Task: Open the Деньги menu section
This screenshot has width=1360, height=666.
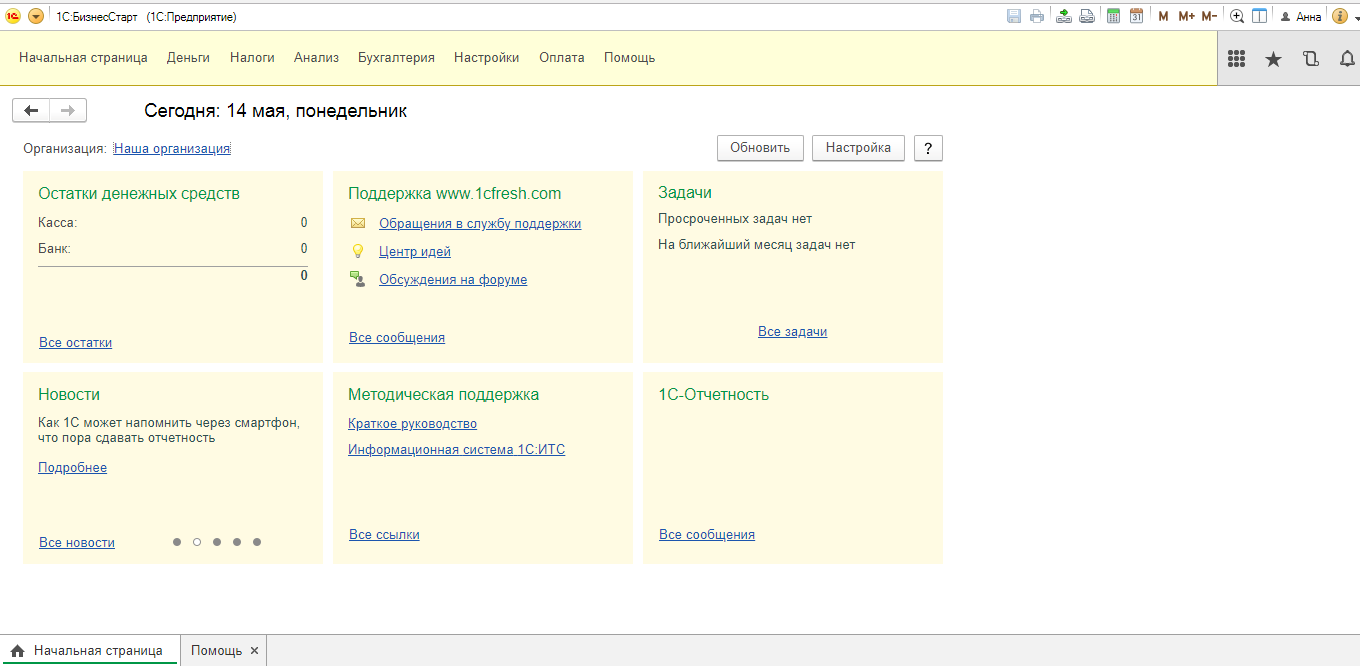Action: [188, 58]
